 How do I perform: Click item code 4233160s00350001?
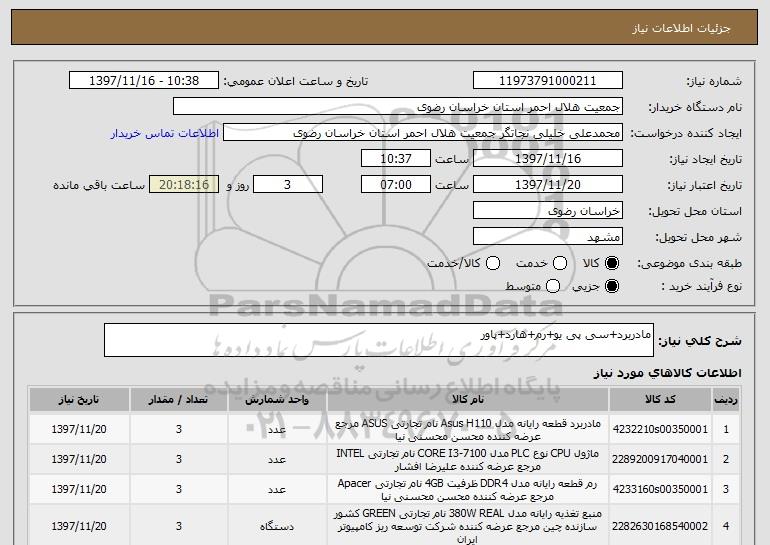[x=660, y=489]
